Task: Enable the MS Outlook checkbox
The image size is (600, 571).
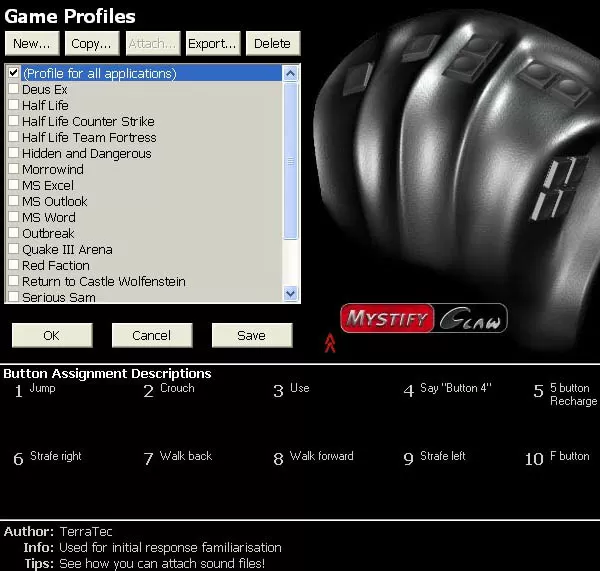Action: [x=14, y=201]
